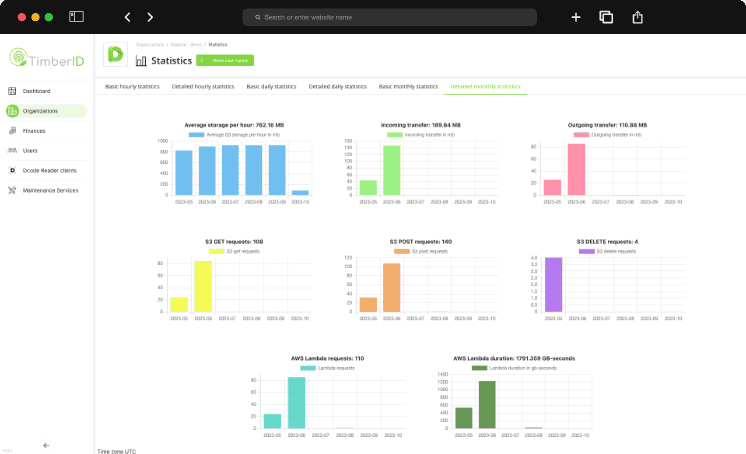Click the Dcode Reader clients icon
Viewport: 746px width, 454px height.
12,170
